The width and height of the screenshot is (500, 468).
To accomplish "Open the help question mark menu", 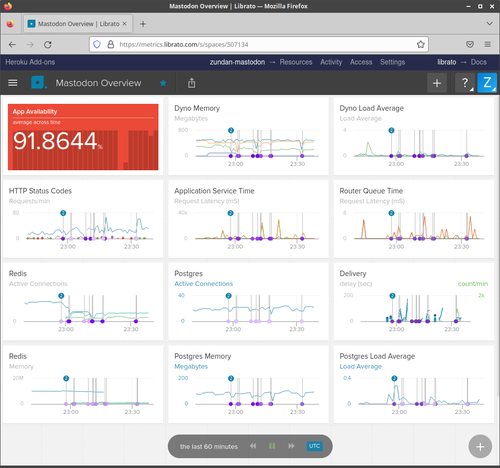I will point(465,83).
